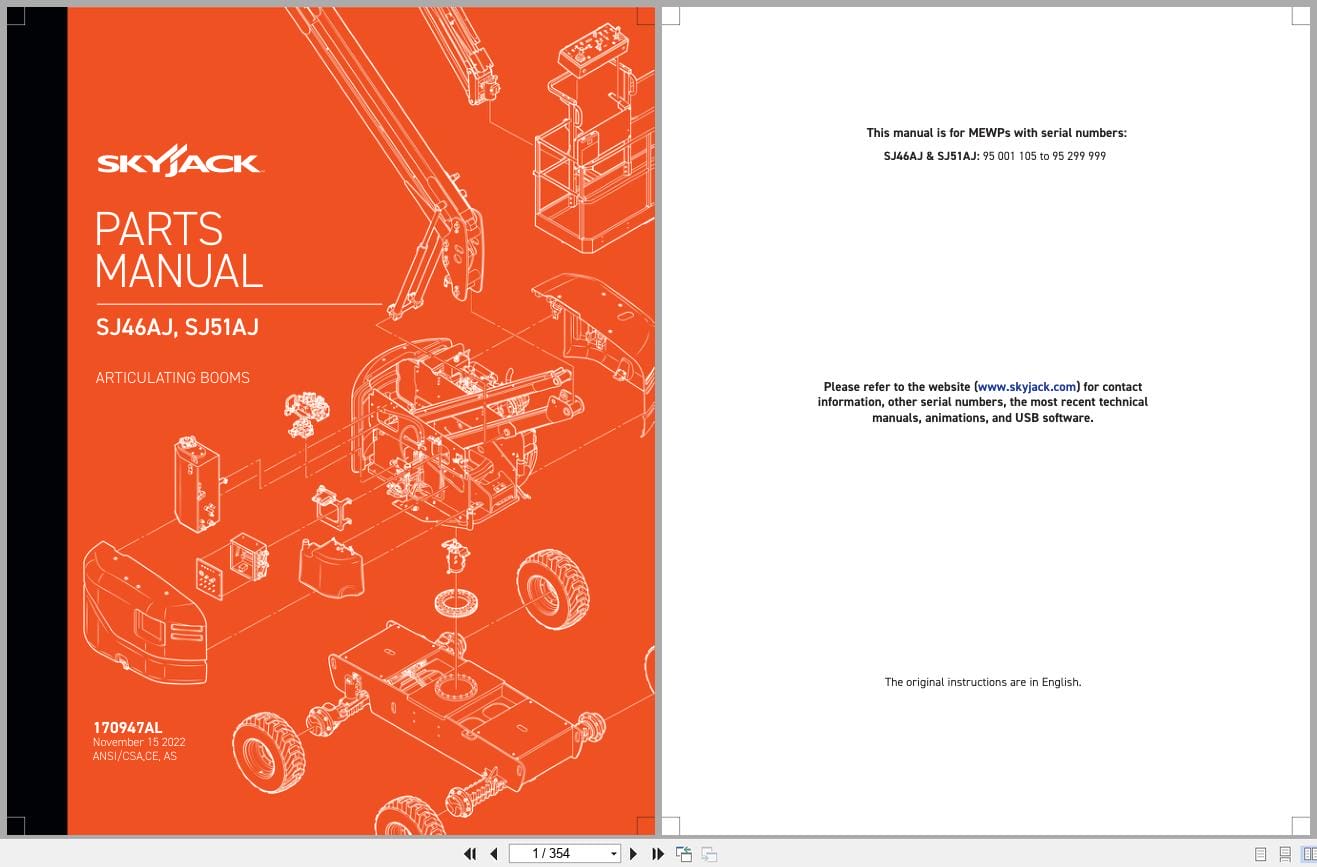The width and height of the screenshot is (1317, 867).
Task: Return to the previous view
Action: pyautogui.click(x=684, y=854)
